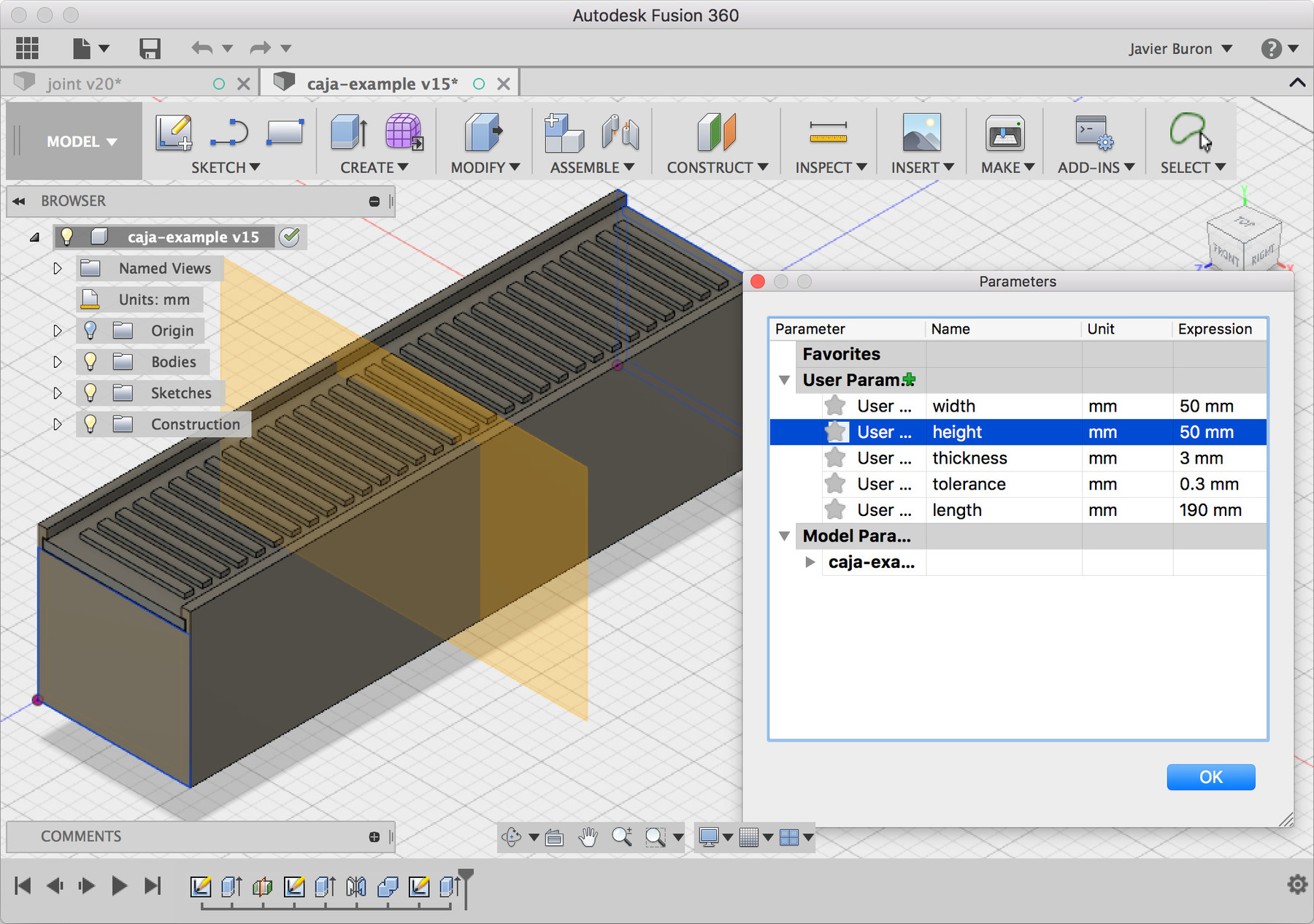Select the Joint assemble icon
The width and height of the screenshot is (1314, 924).
point(620,133)
